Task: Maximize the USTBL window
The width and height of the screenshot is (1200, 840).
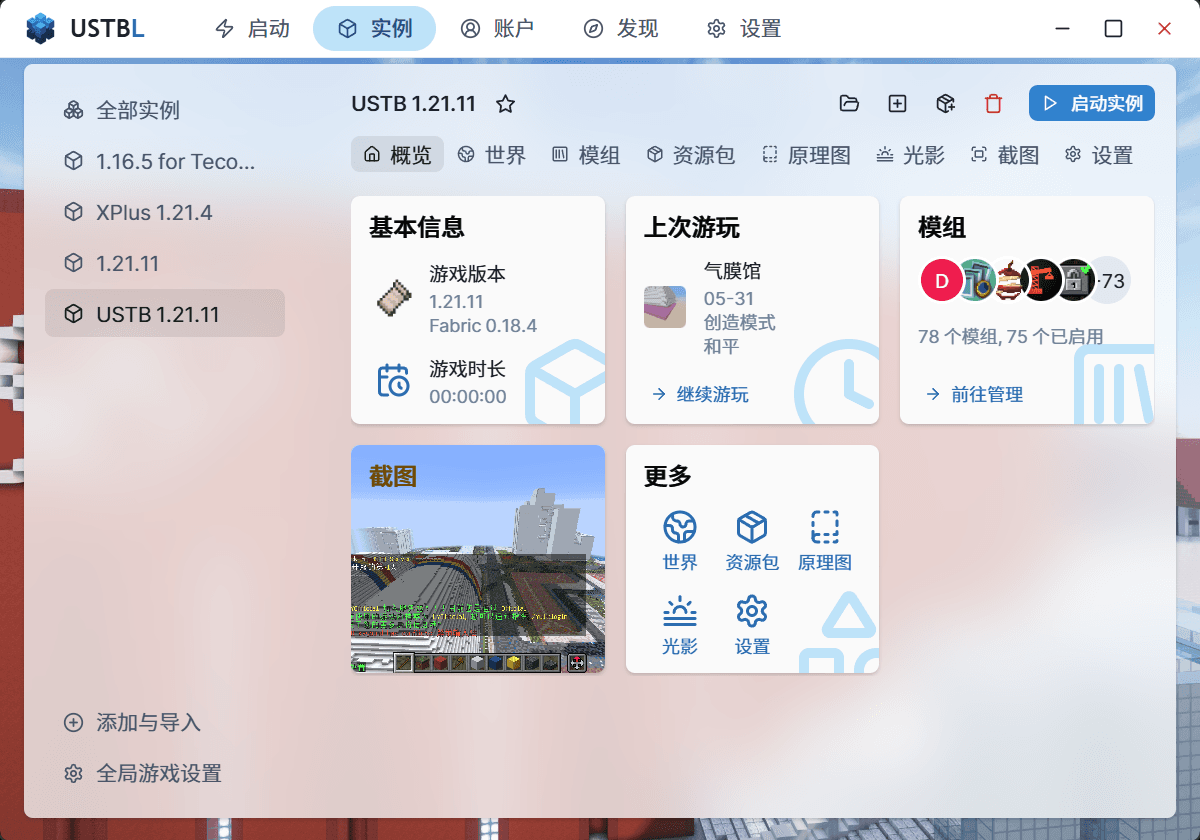Action: pos(1113,29)
